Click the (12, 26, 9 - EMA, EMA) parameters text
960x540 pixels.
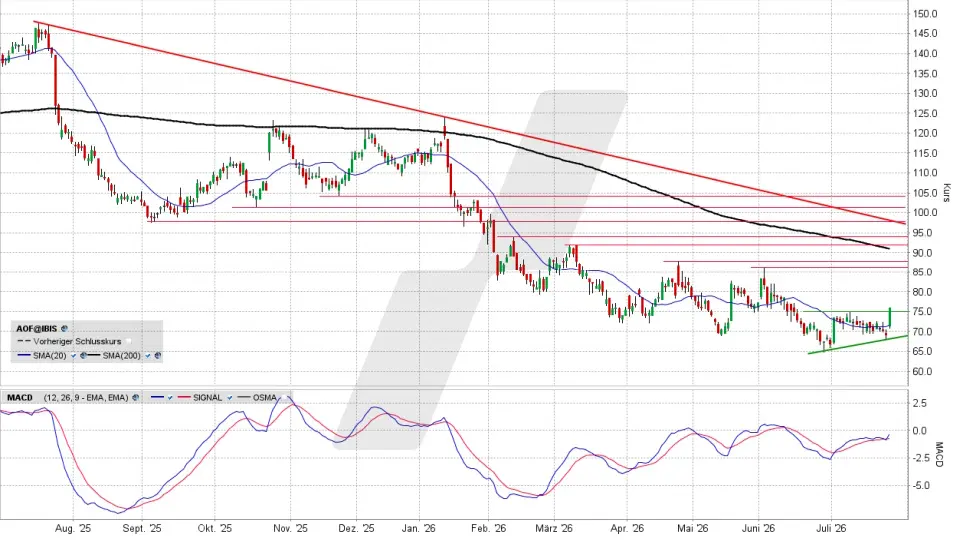pyautogui.click(x=86, y=397)
